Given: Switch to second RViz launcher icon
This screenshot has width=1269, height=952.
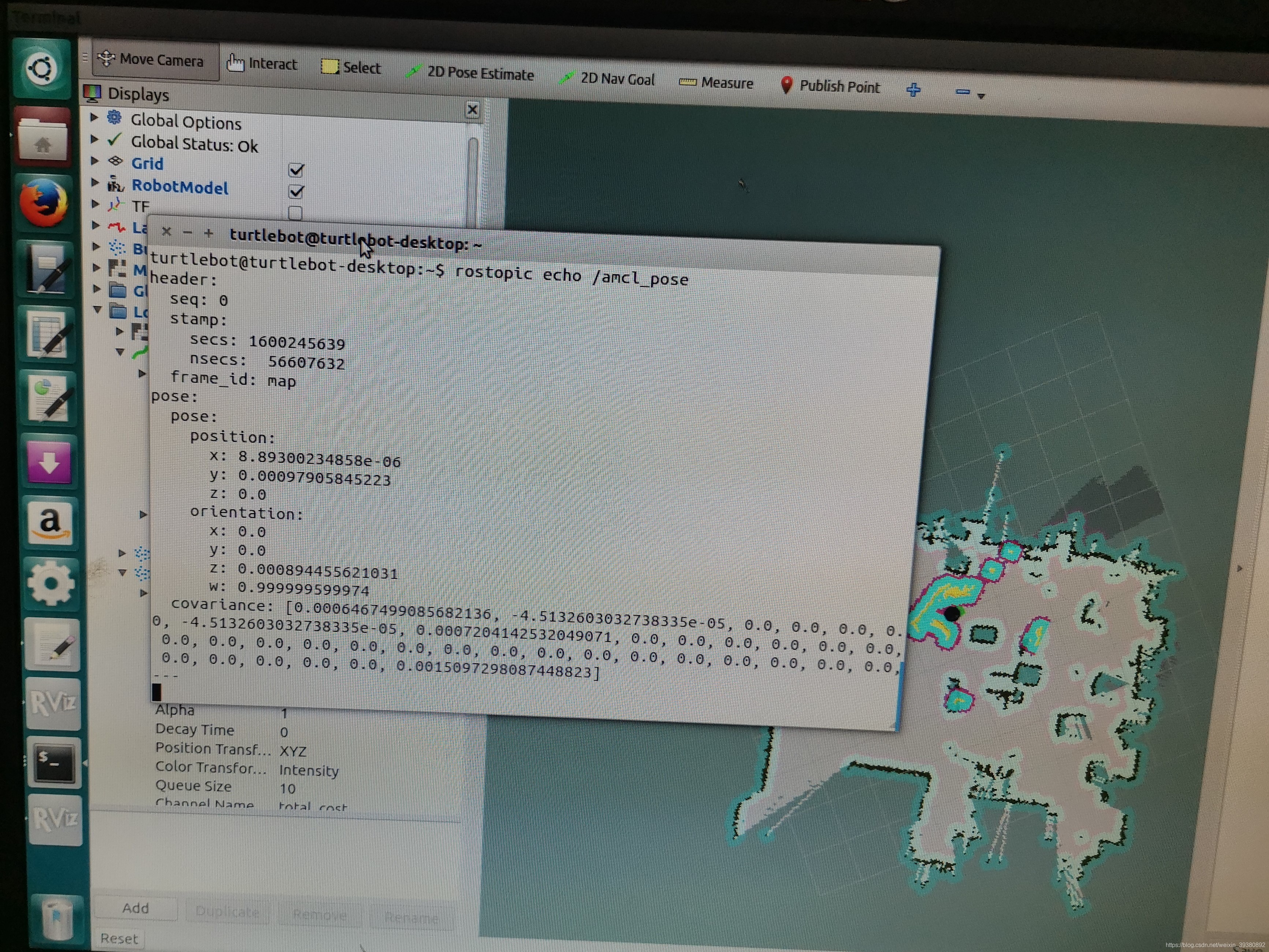Looking at the screenshot, I should 55,819.
